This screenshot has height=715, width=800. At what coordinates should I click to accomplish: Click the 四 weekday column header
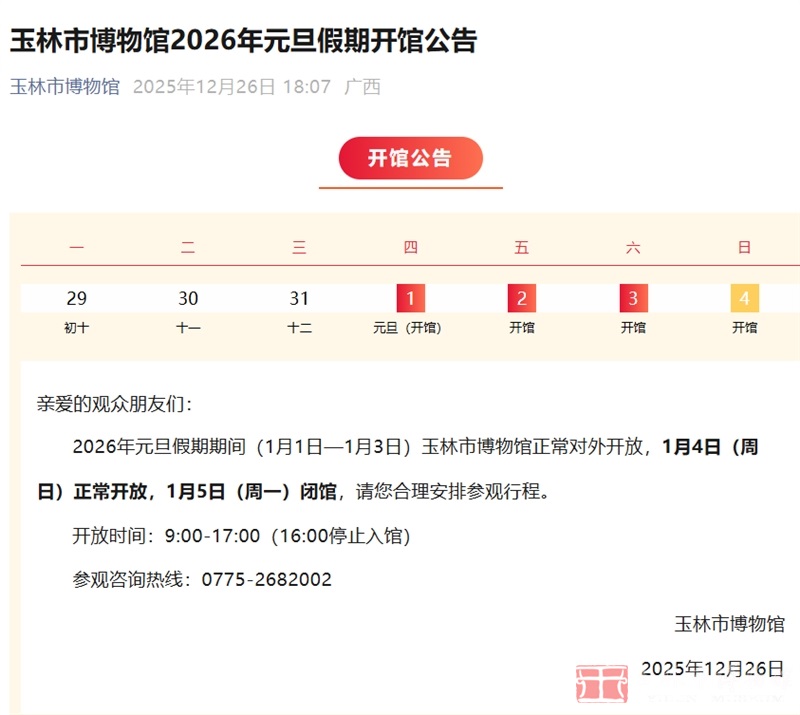(410, 248)
